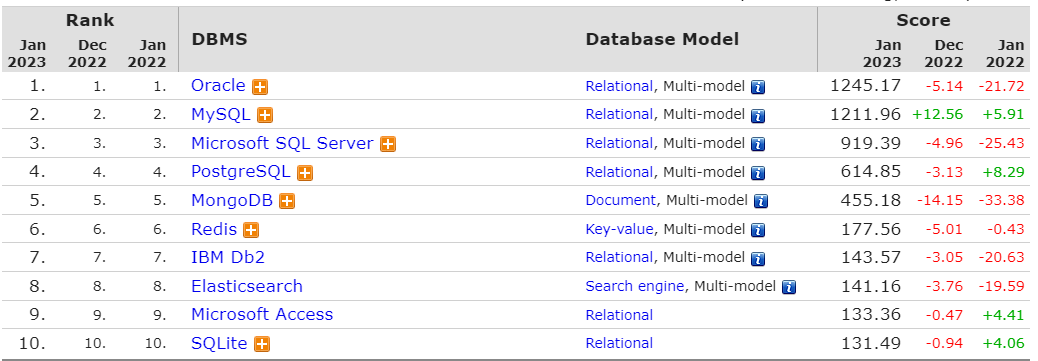
Task: Click Relational link in Microsoft Access row
Action: point(619,315)
